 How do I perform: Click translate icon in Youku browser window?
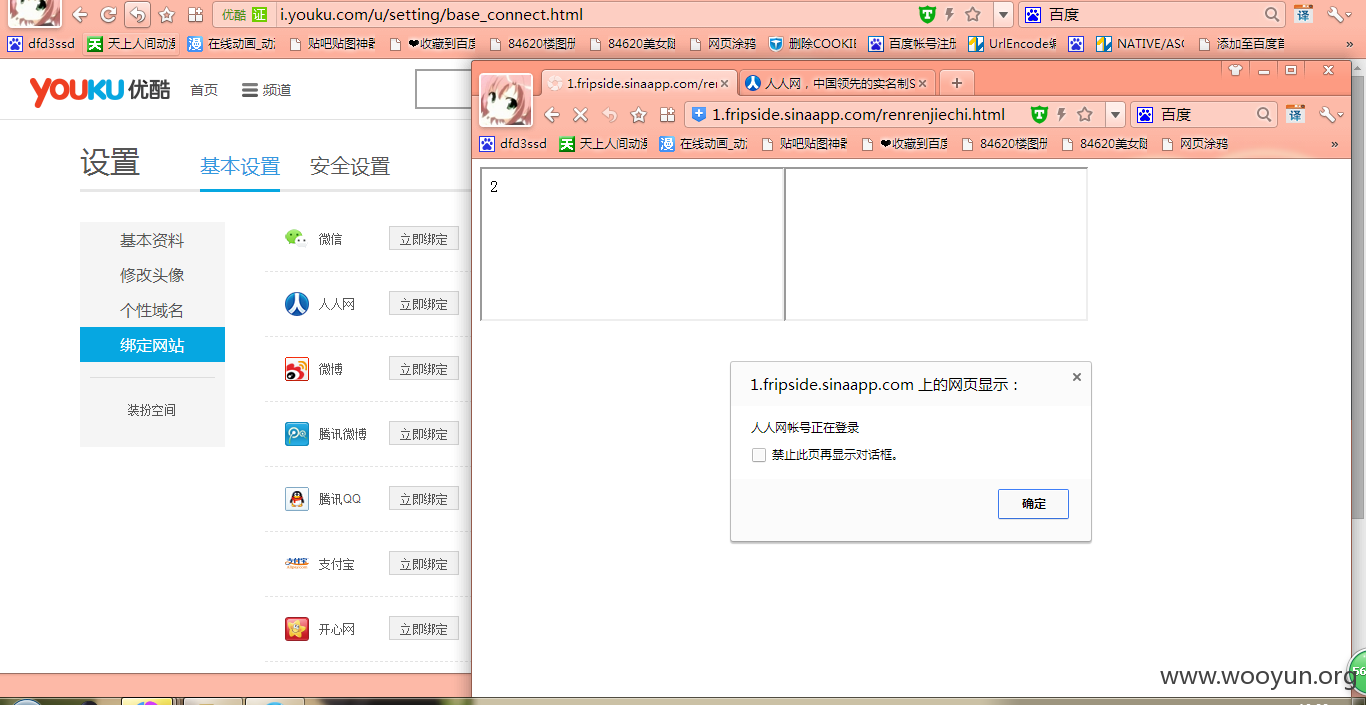(x=1303, y=15)
